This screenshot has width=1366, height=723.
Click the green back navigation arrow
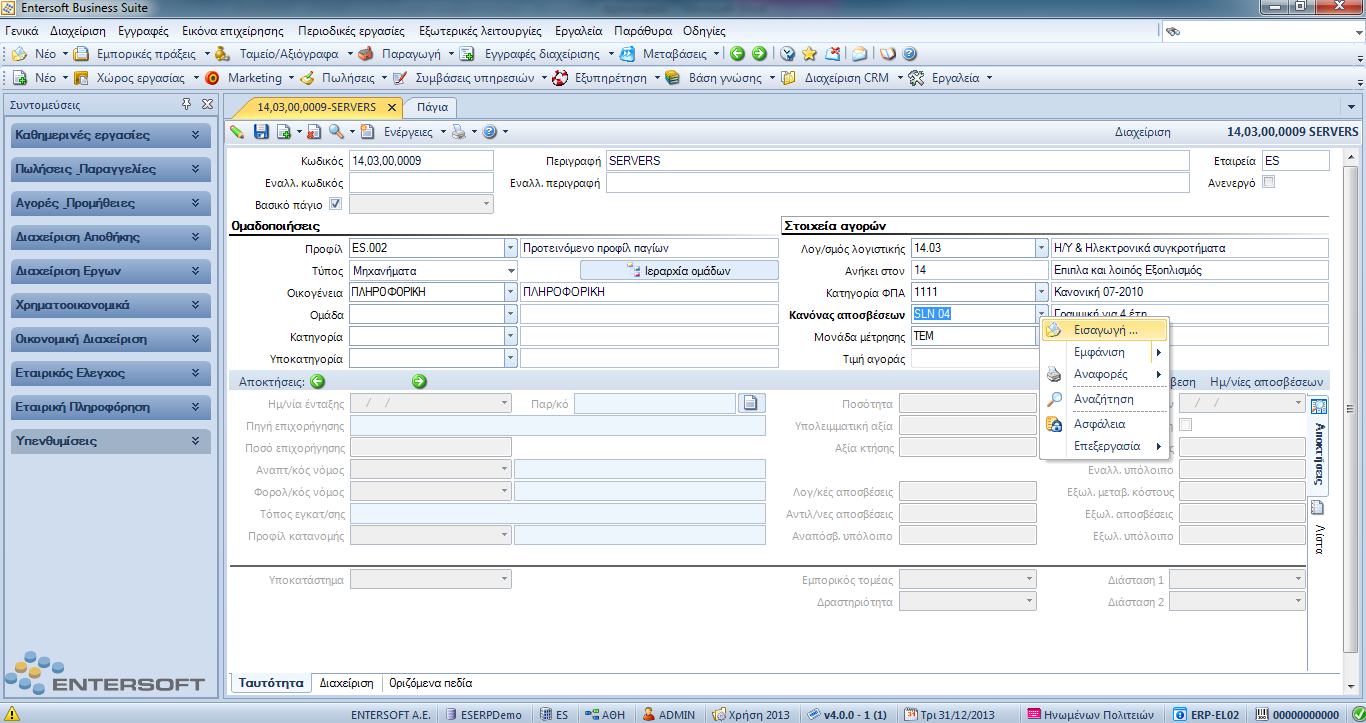pos(737,54)
